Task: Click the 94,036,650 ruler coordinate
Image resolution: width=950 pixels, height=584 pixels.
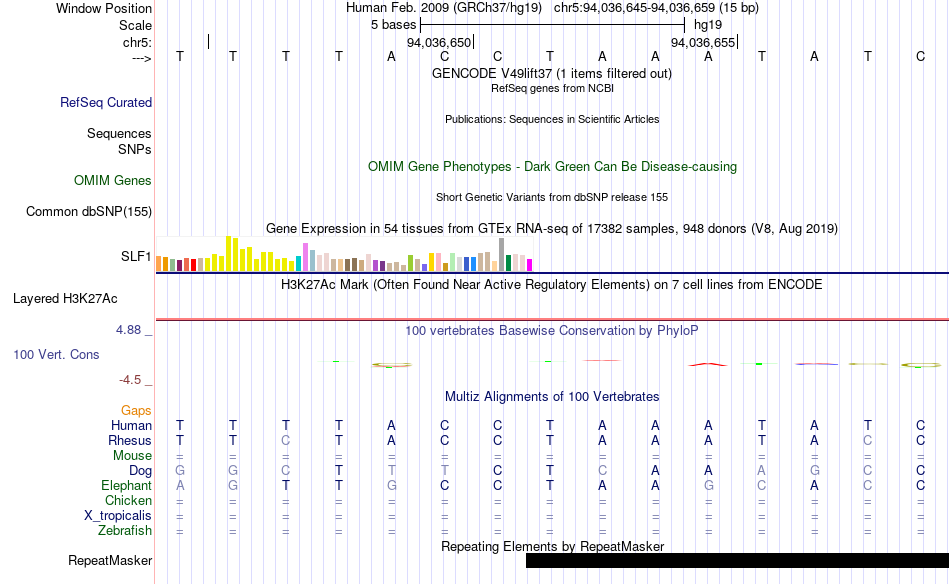Action: pos(439,42)
